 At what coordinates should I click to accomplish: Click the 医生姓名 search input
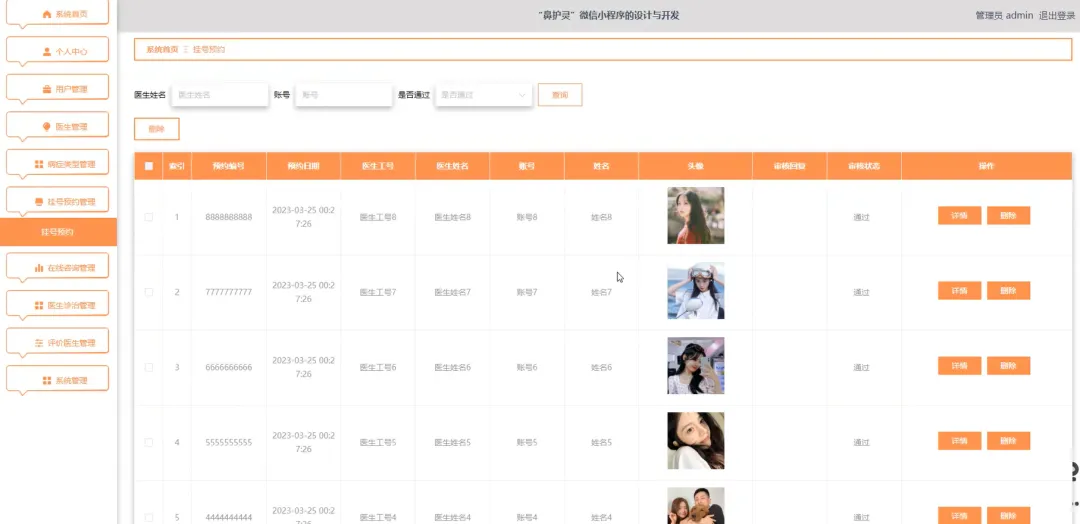[220, 95]
